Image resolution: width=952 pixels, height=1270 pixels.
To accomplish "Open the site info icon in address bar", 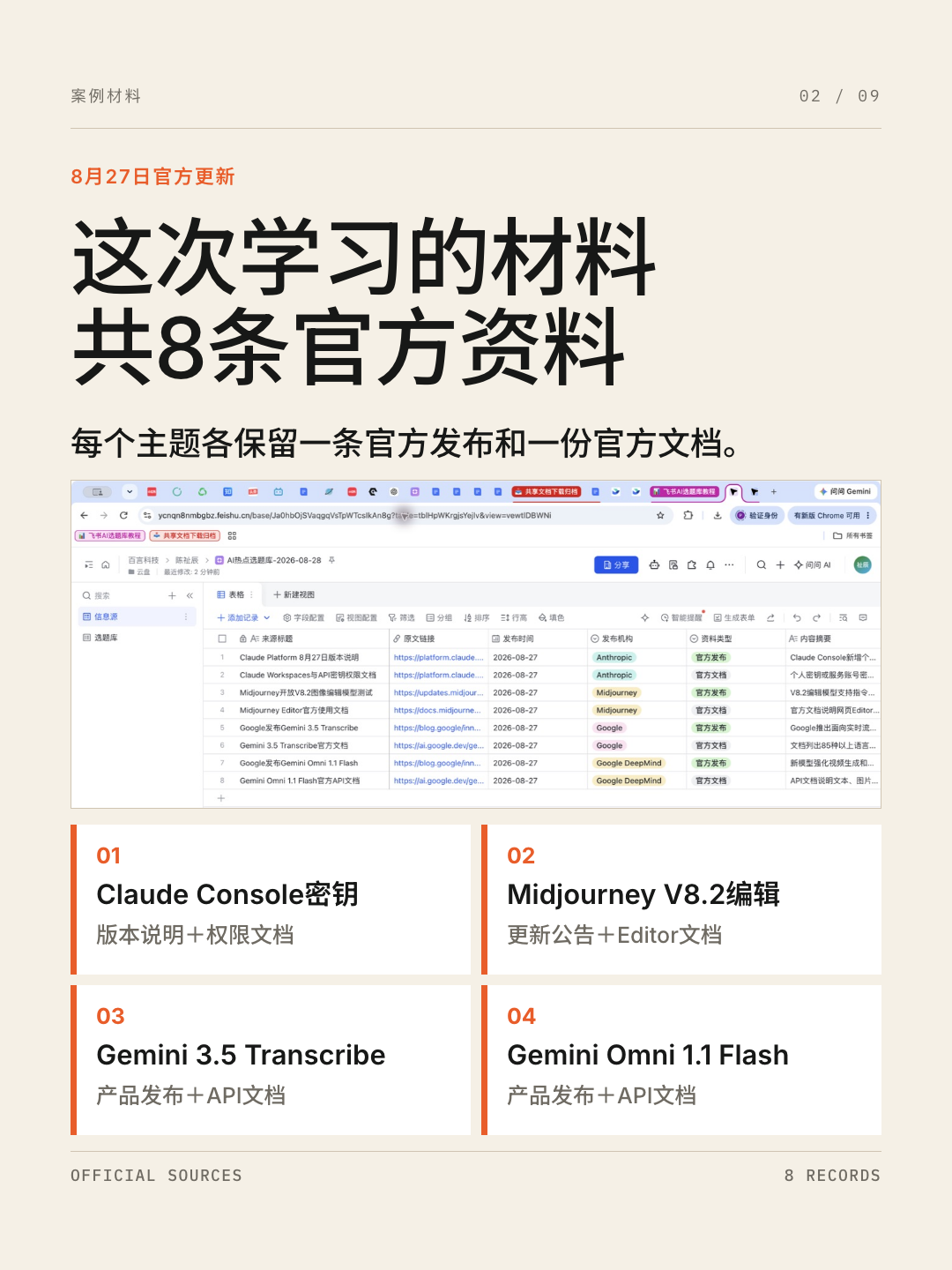I will point(147,515).
